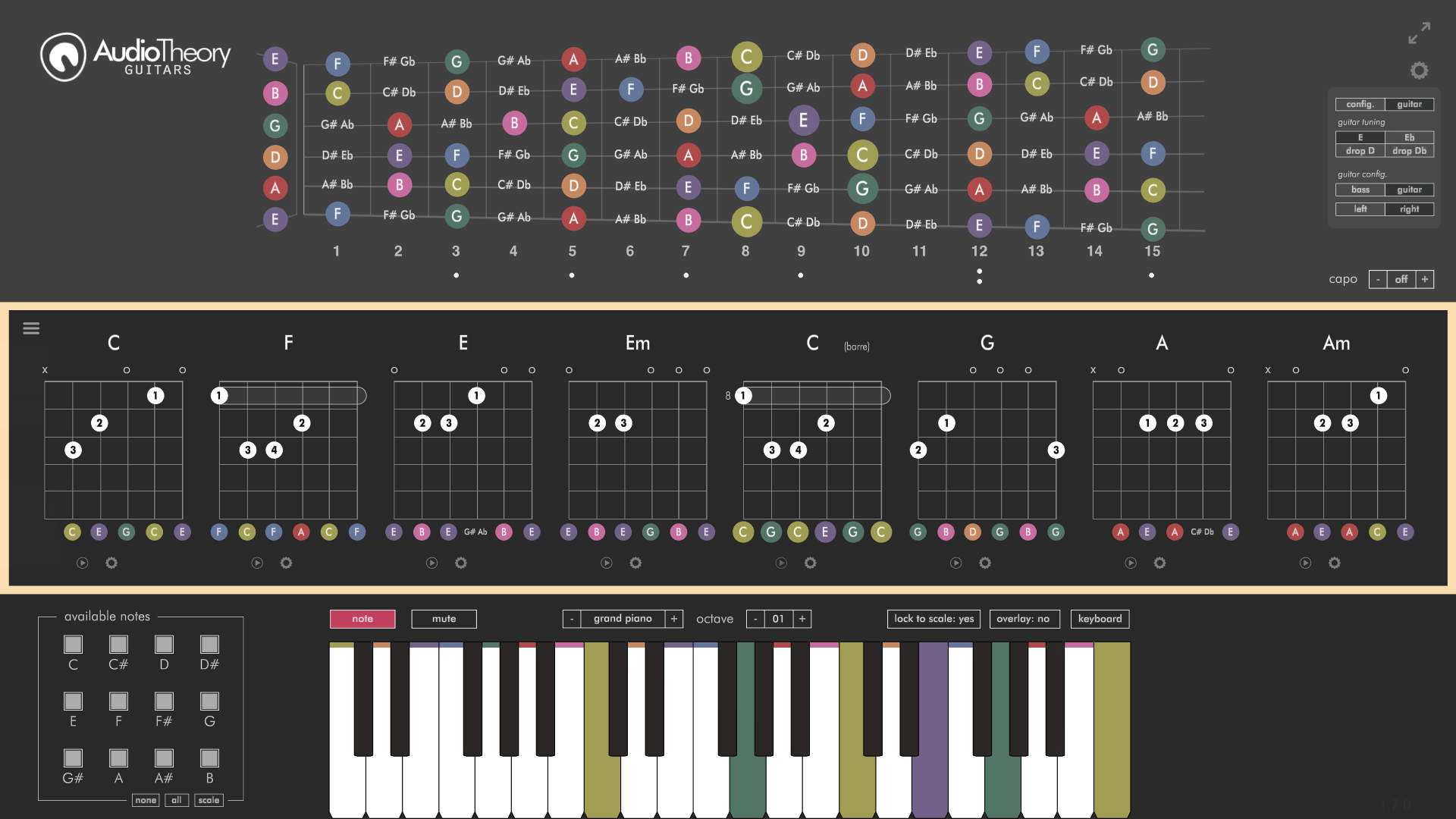This screenshot has height=819, width=1456.
Task: Click the keyboard button to open keyboard
Action: point(1100,618)
